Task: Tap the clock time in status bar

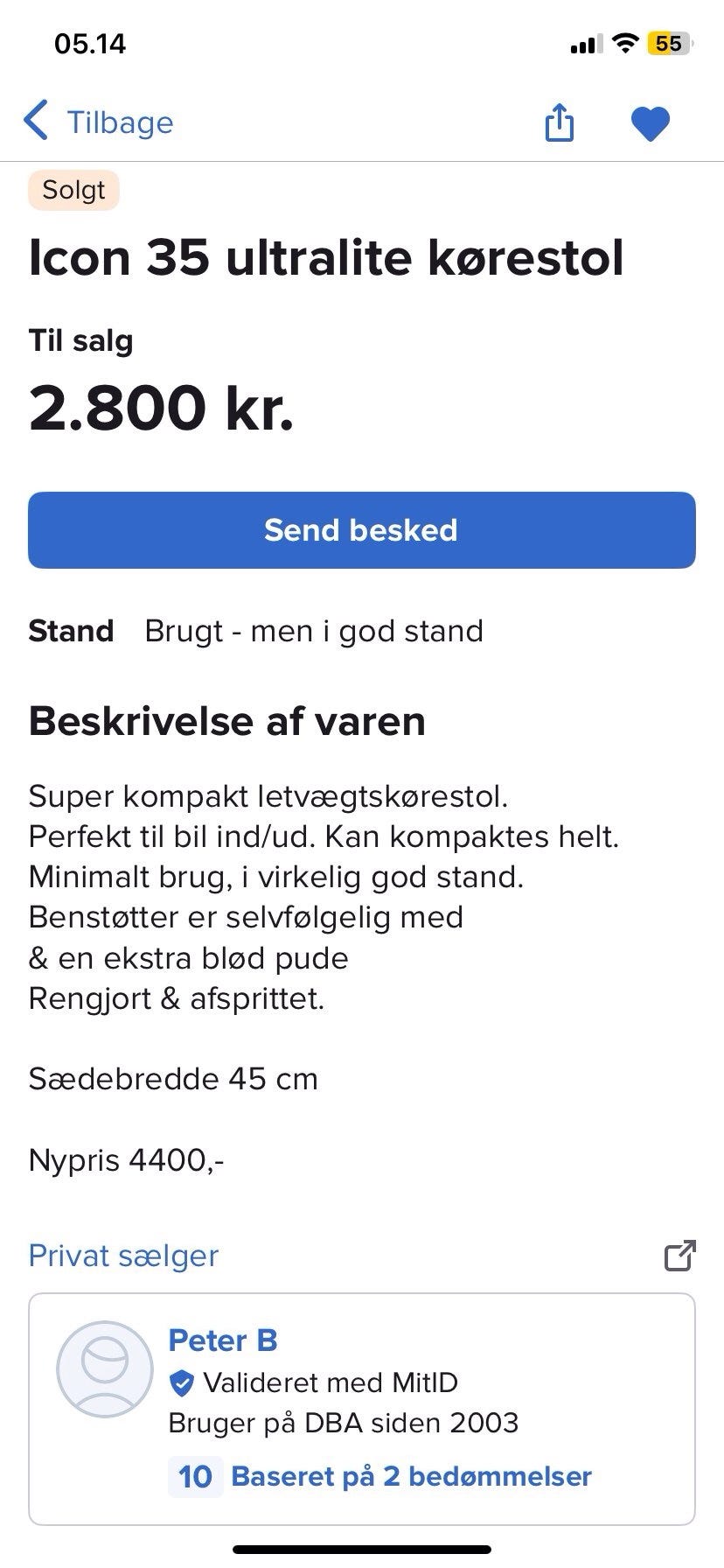Action: coord(90,44)
